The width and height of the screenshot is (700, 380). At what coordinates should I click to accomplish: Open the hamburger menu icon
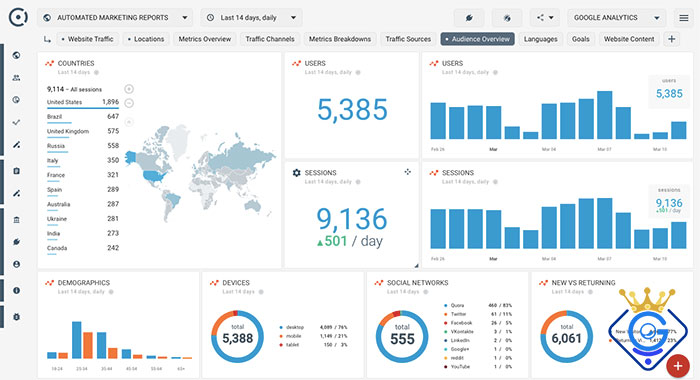pyautogui.click(x=683, y=18)
